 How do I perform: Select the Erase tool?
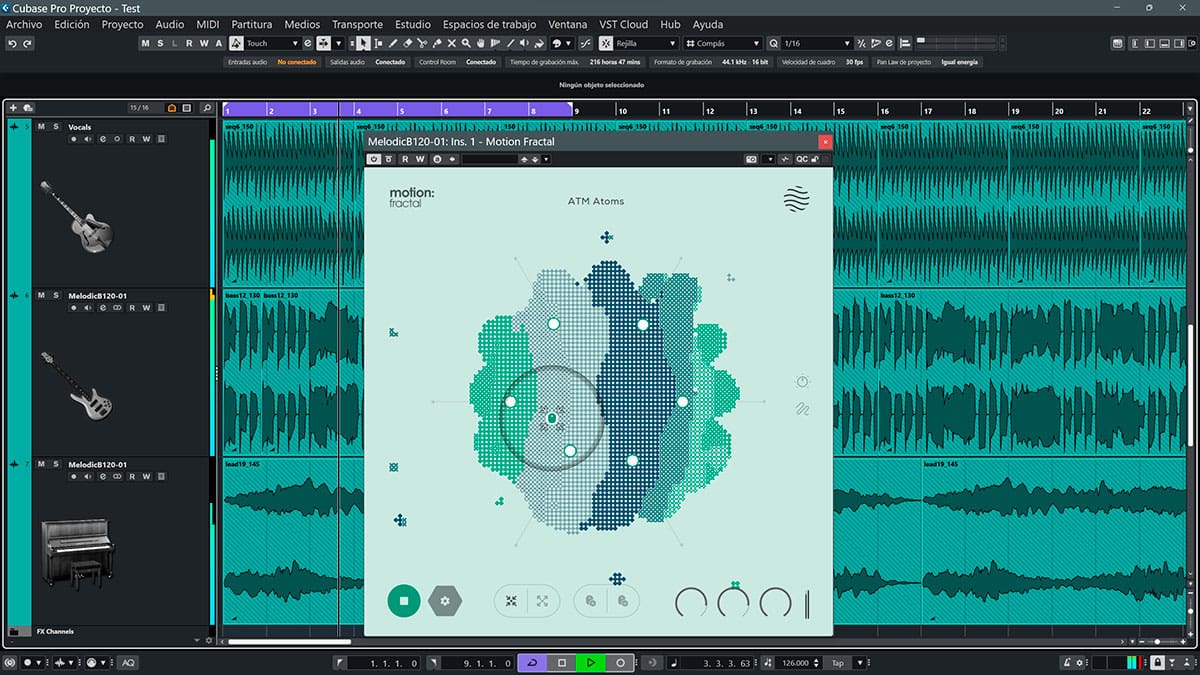pos(408,43)
